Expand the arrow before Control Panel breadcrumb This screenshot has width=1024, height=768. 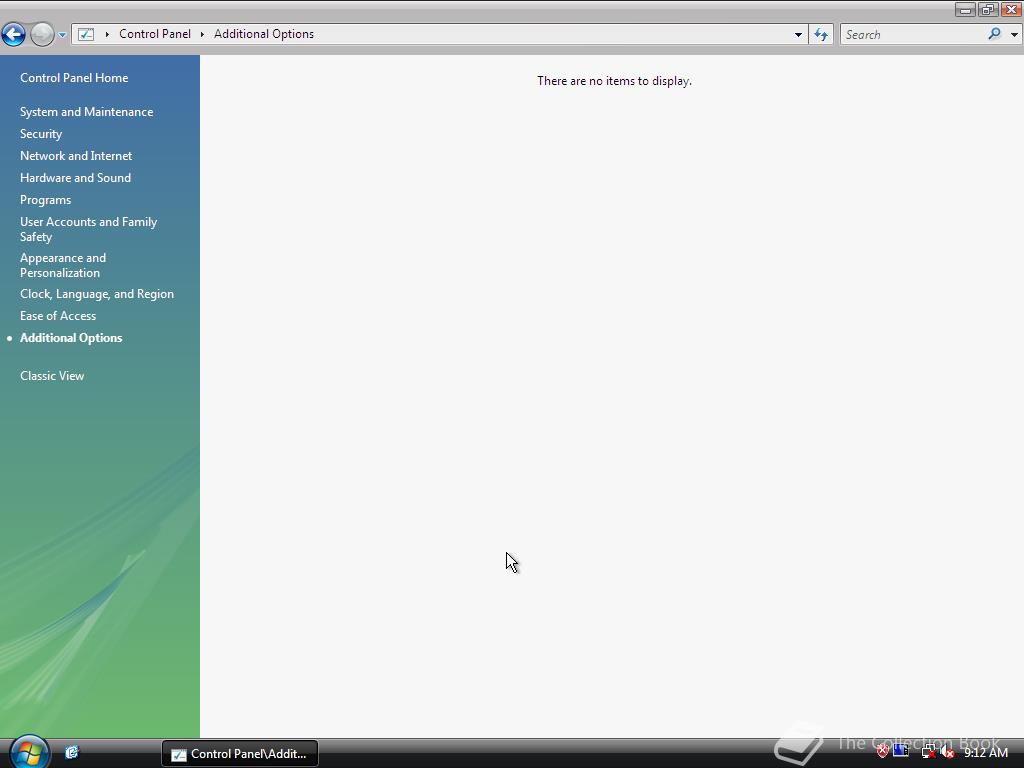[x=107, y=34]
